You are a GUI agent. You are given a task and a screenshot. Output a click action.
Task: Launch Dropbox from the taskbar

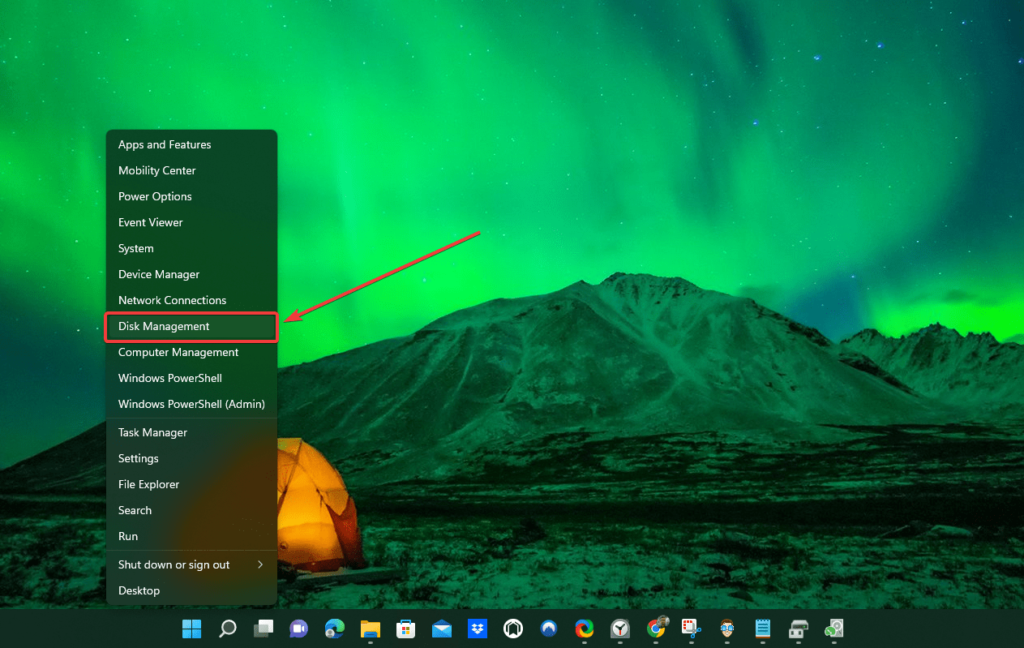pos(477,629)
